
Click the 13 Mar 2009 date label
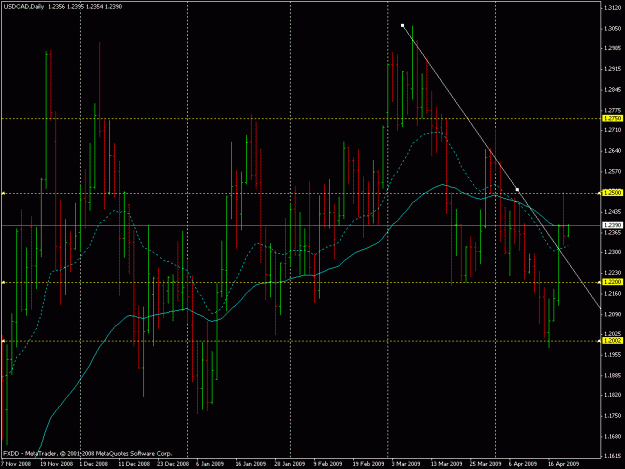pyautogui.click(x=446, y=464)
